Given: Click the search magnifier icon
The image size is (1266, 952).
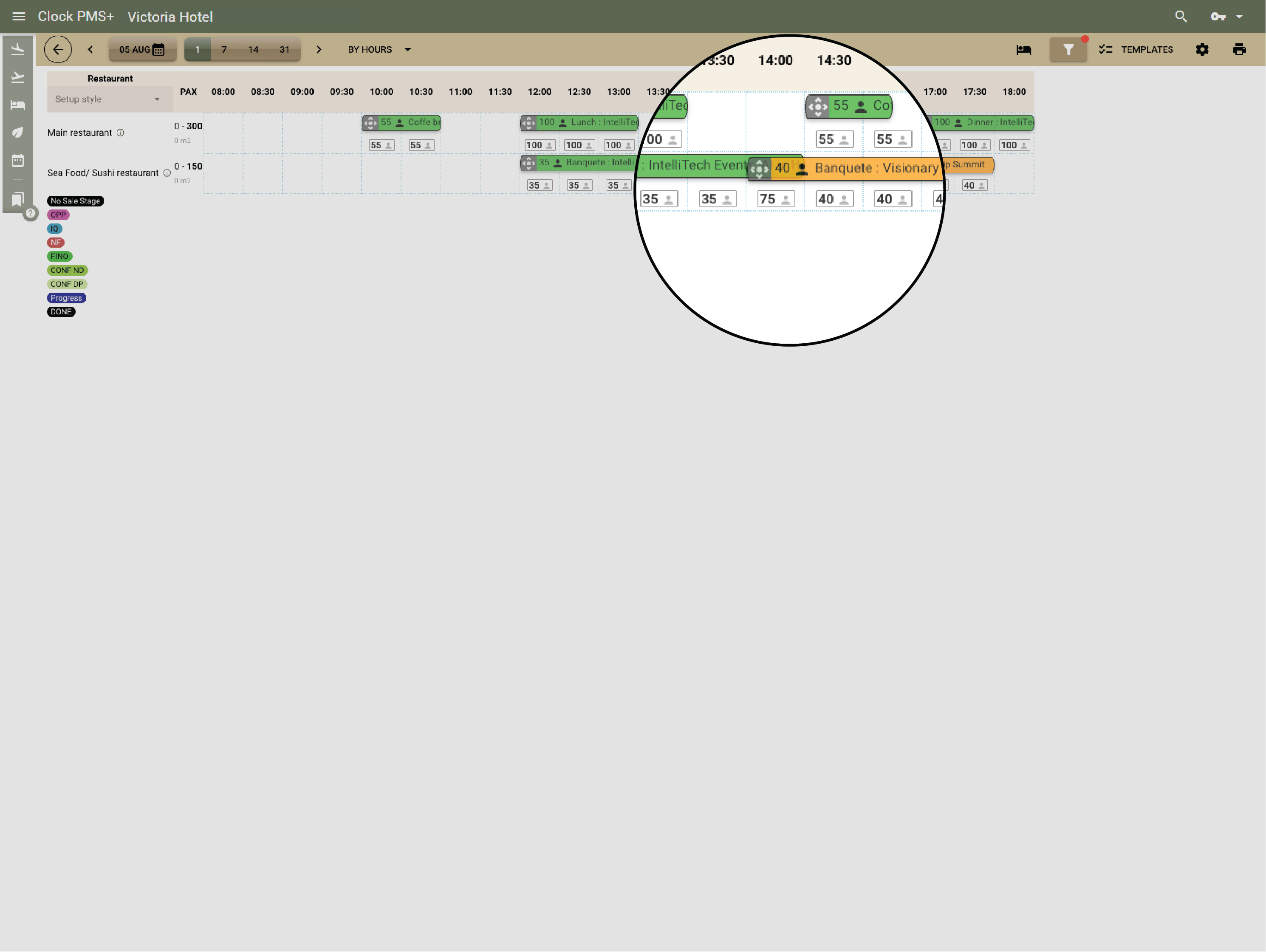Looking at the screenshot, I should tap(1181, 17).
